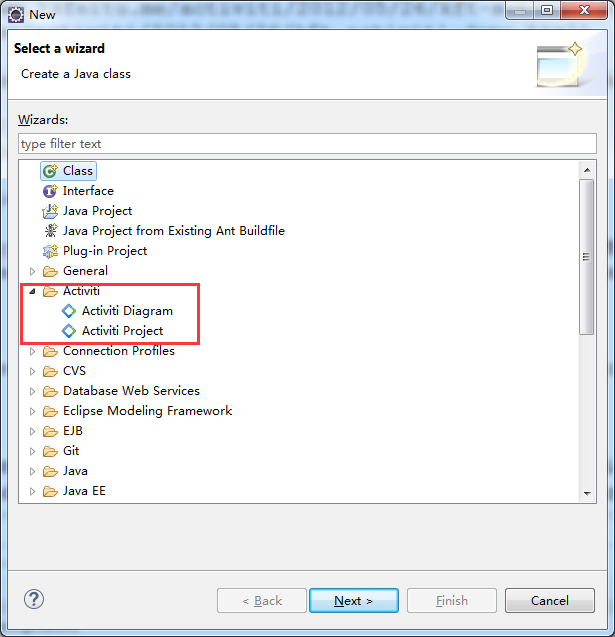Screen dimensions: 615x637
Task: Click the scrollbar up arrow
Action: (587, 170)
